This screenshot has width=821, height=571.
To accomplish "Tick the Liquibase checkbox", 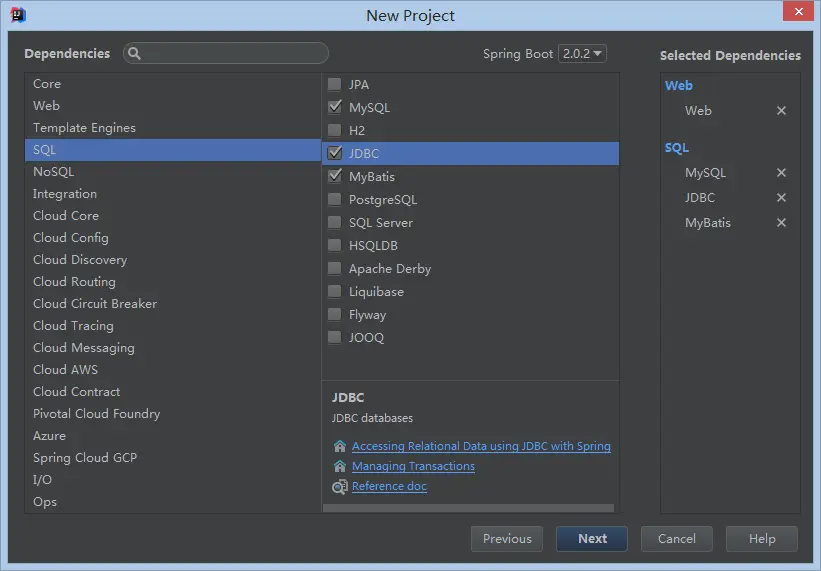I will [x=334, y=292].
